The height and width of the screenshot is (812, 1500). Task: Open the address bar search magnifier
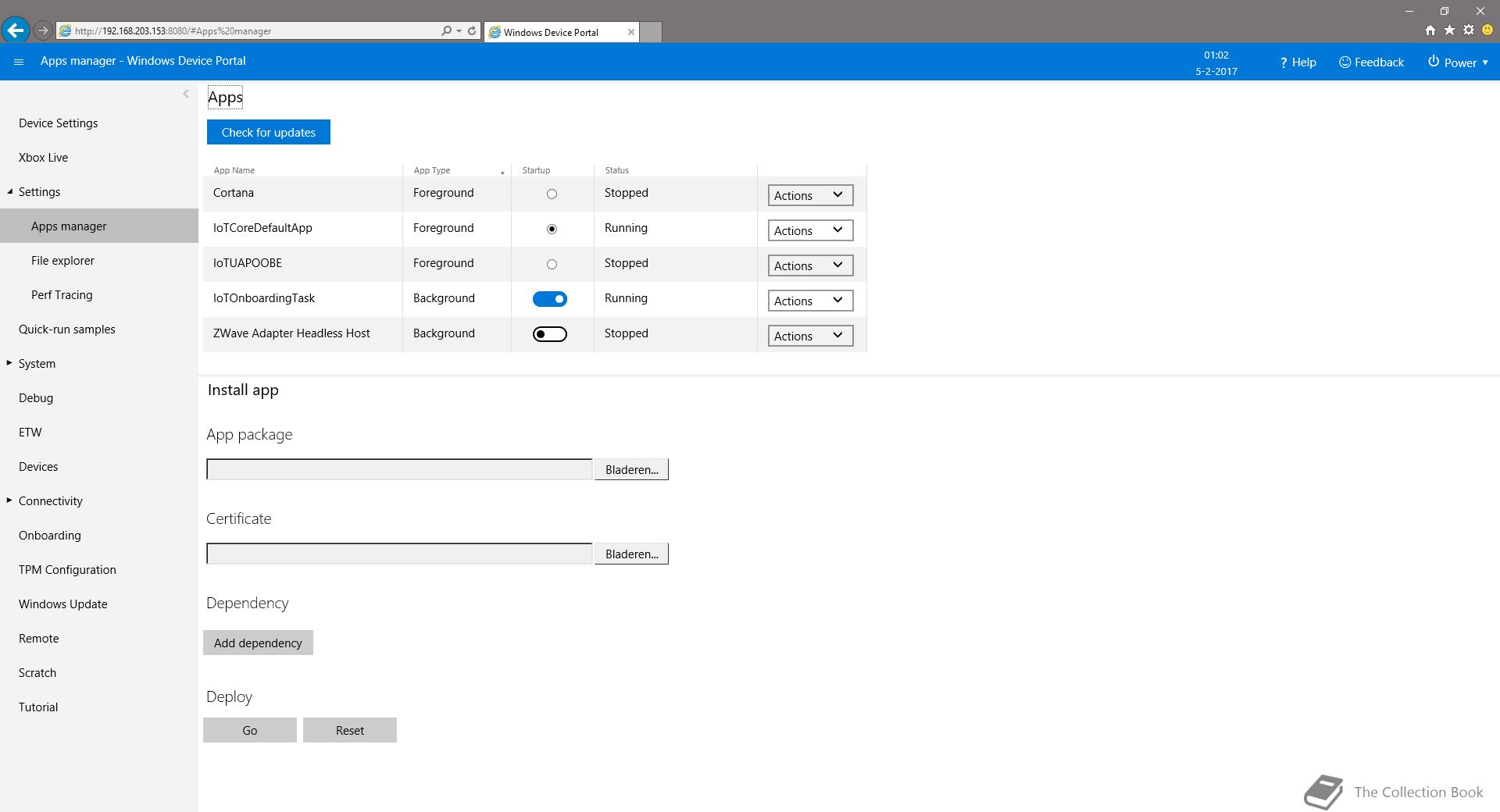click(x=446, y=30)
